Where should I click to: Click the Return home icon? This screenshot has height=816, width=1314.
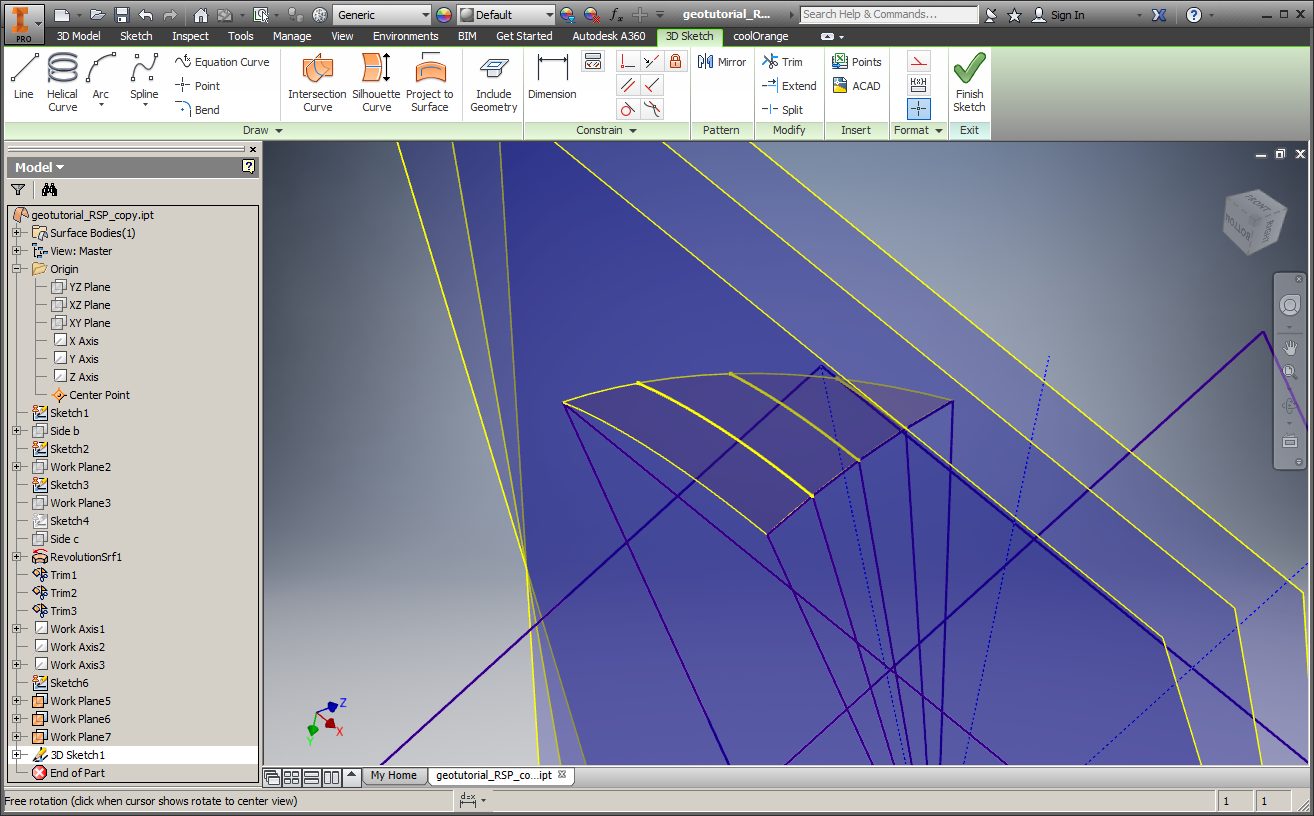point(201,15)
